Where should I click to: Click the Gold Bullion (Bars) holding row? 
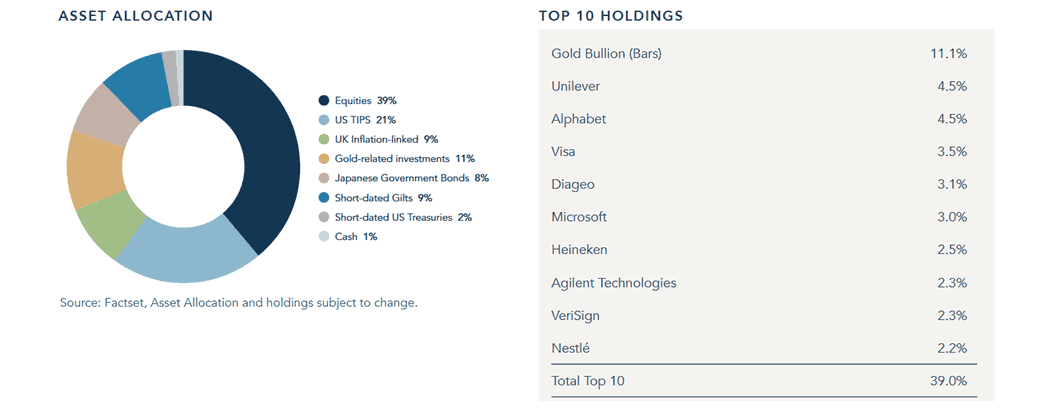[x=759, y=53]
